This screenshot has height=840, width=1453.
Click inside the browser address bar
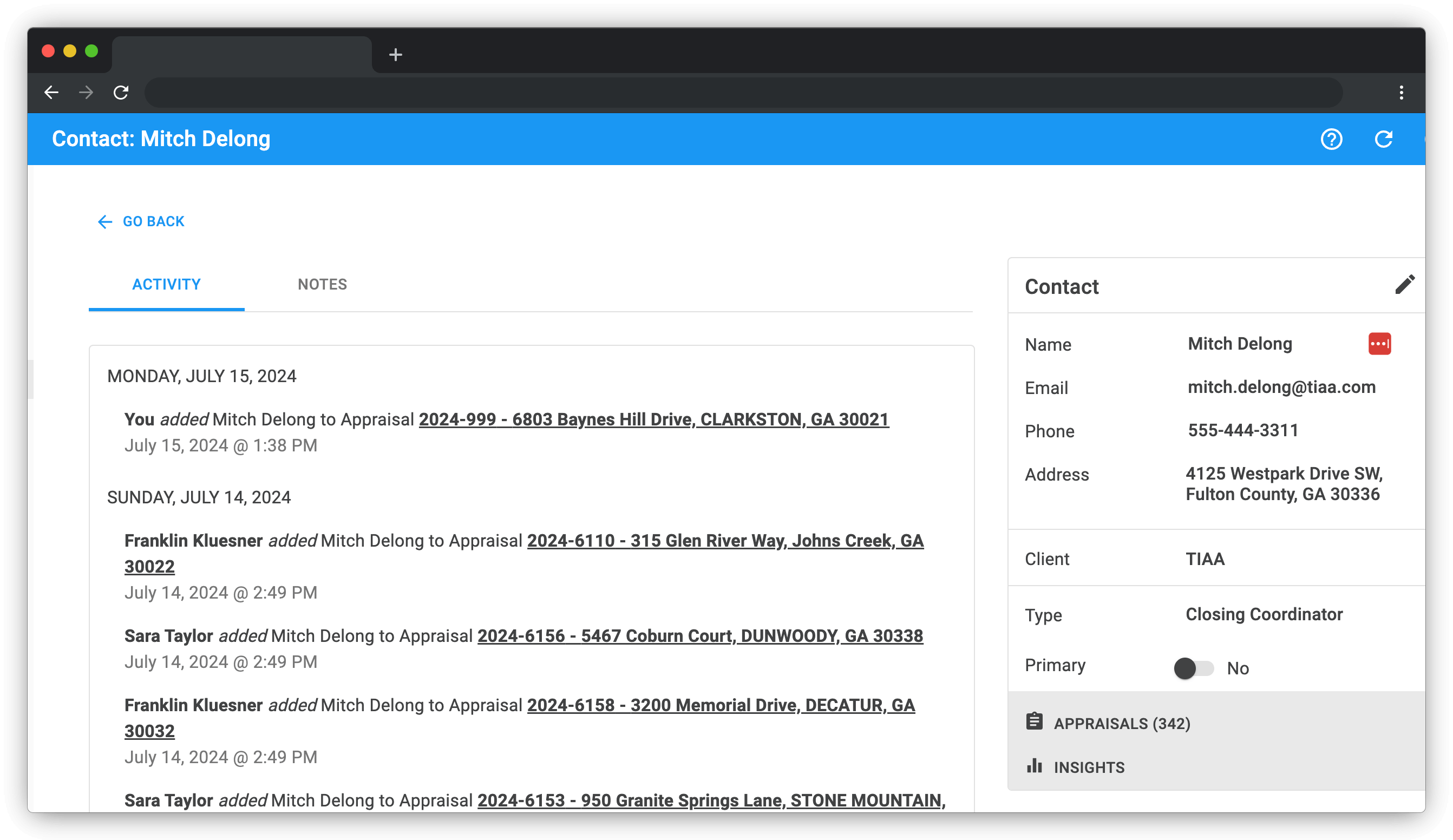pyautogui.click(x=744, y=92)
